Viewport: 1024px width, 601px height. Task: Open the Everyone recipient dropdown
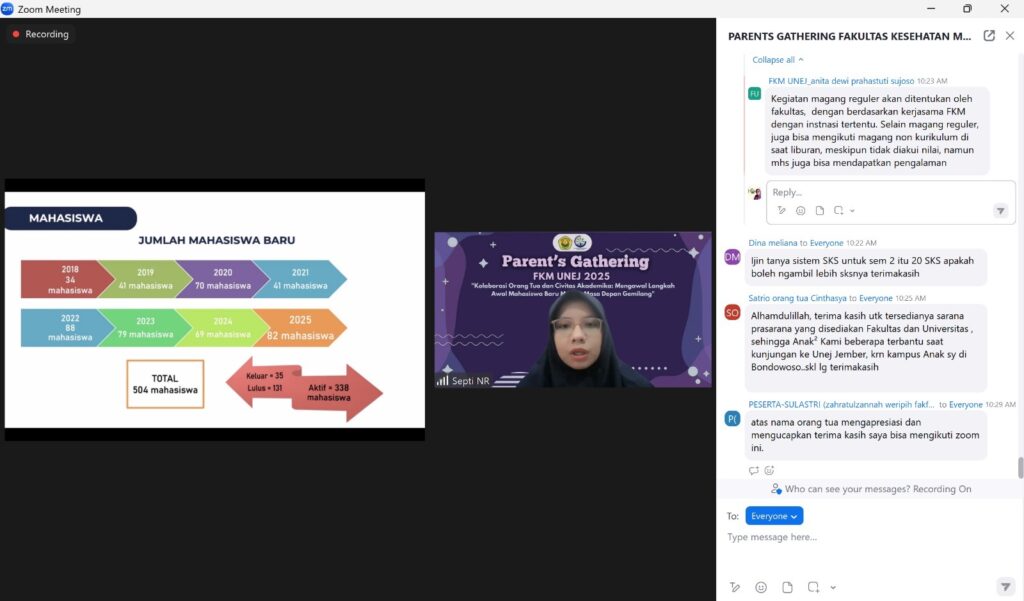774,516
